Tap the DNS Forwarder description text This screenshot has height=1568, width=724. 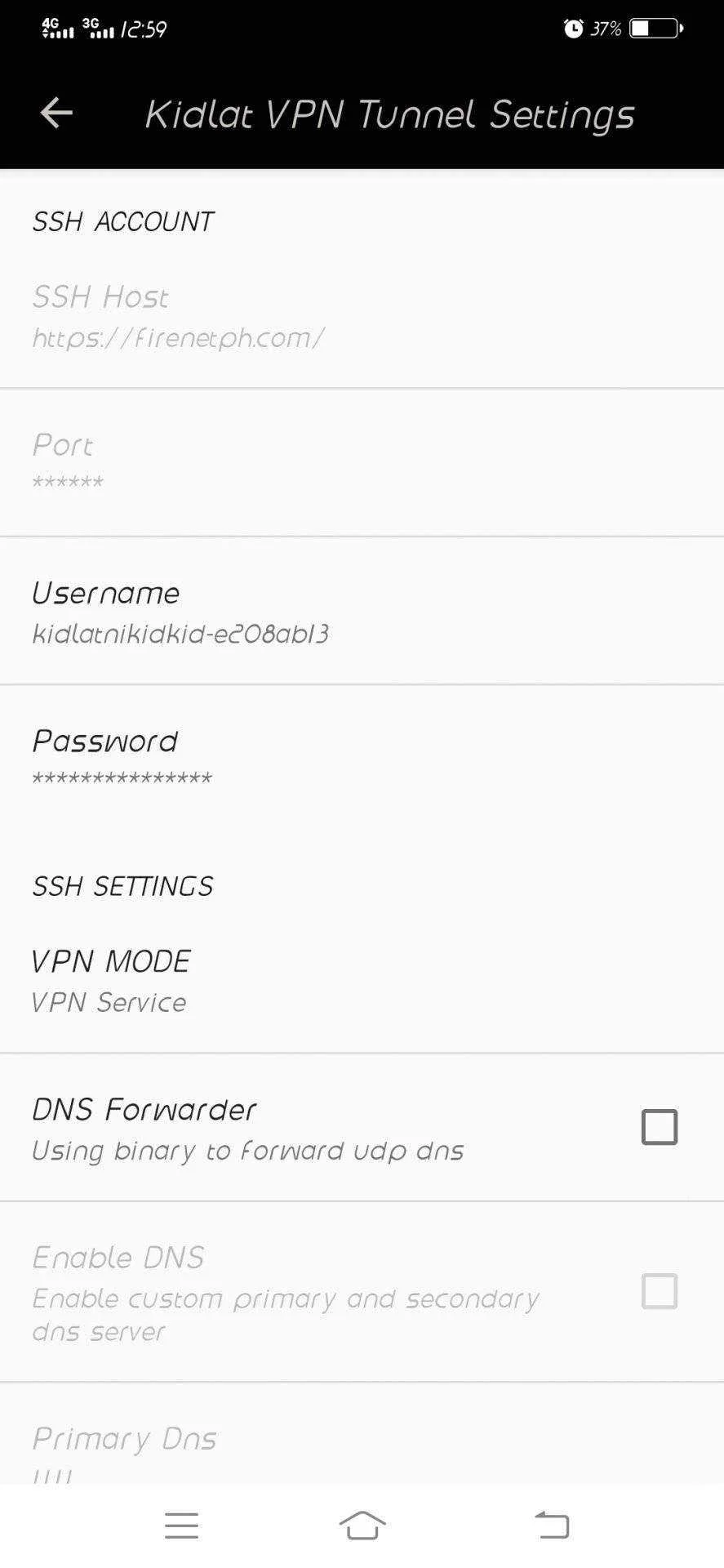coord(247,1151)
